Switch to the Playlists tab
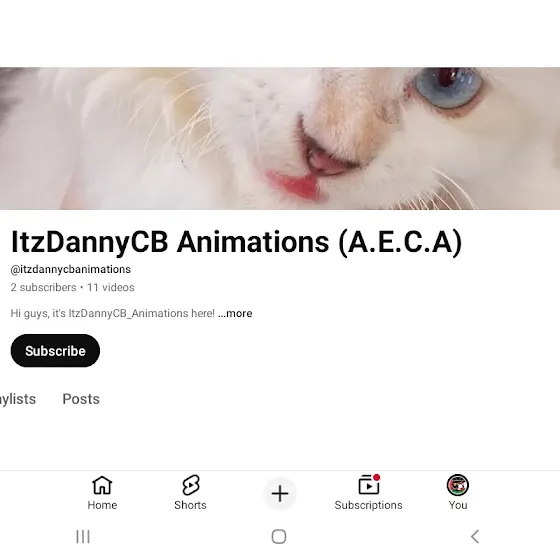560x560 pixels. pos(18,399)
